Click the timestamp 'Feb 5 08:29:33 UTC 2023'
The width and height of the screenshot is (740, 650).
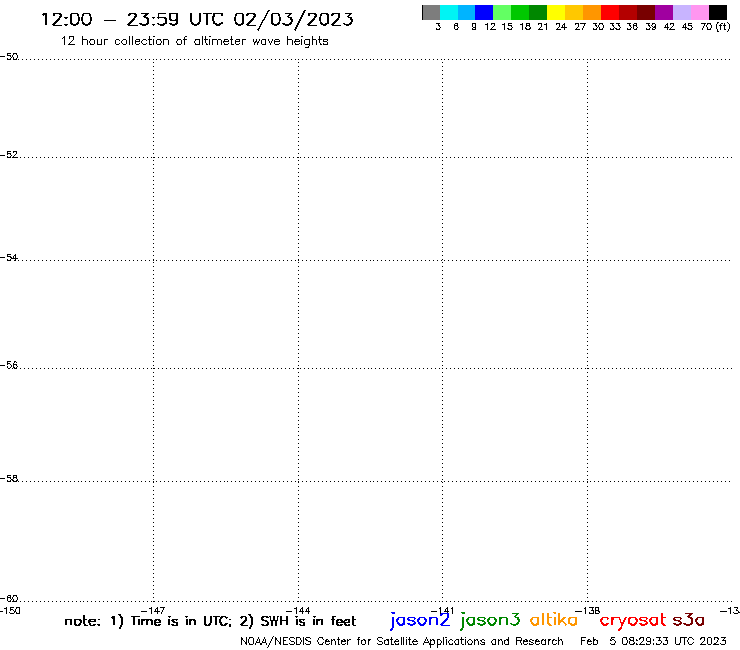click(653, 641)
